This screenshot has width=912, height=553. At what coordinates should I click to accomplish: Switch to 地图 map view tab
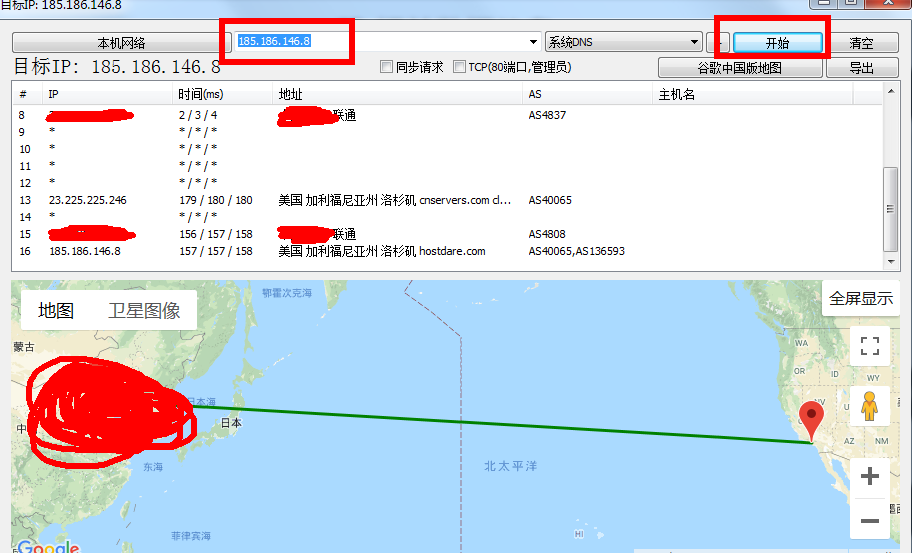tap(56, 311)
